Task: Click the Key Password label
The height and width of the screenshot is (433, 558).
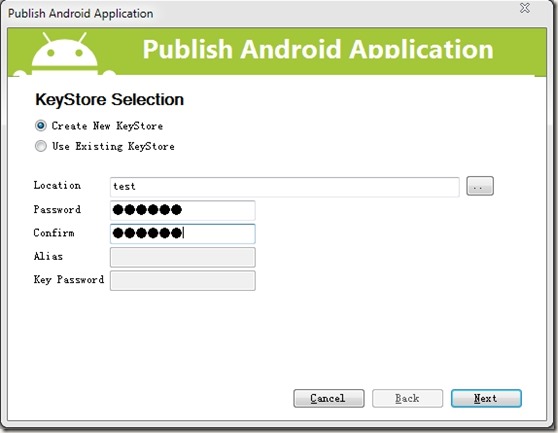Action: (69, 280)
